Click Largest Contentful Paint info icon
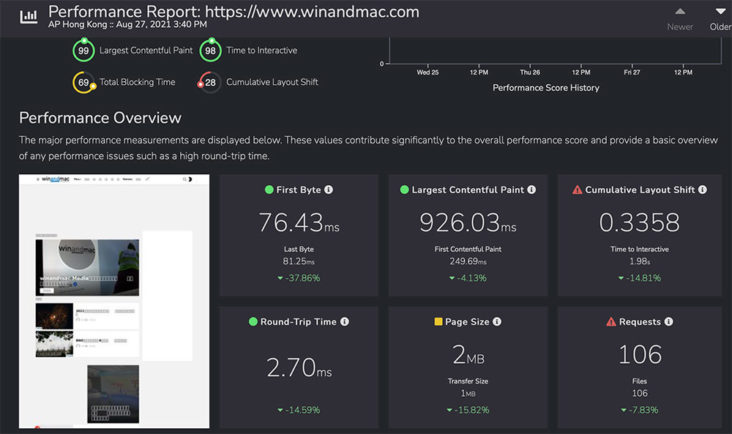732x434 pixels. point(532,190)
